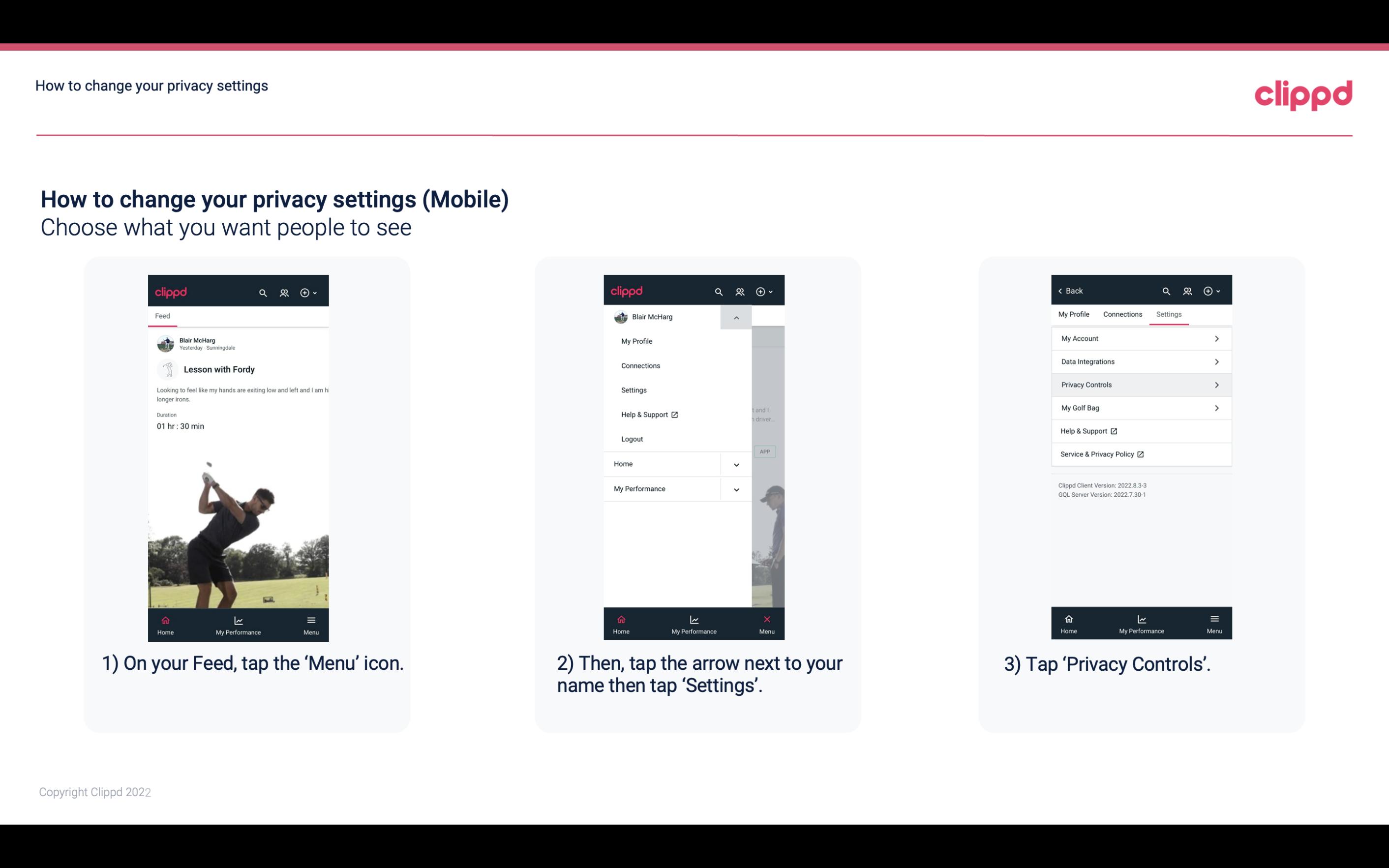Tap the clippd logo in menu screen
The width and height of the screenshot is (1389, 868).
[x=624, y=290]
